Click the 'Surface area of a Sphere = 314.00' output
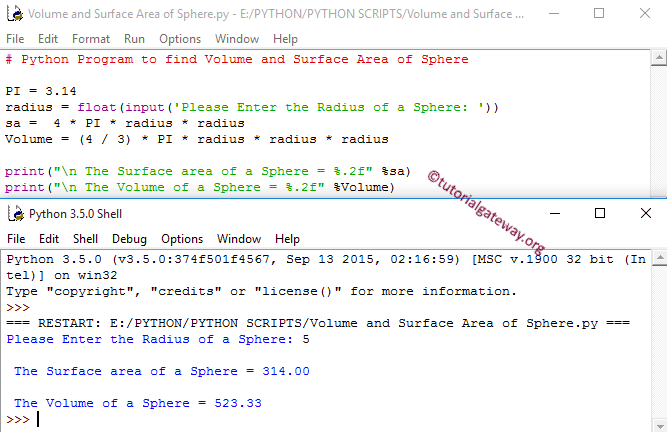Screen dimensions: 667x432 coord(162,371)
